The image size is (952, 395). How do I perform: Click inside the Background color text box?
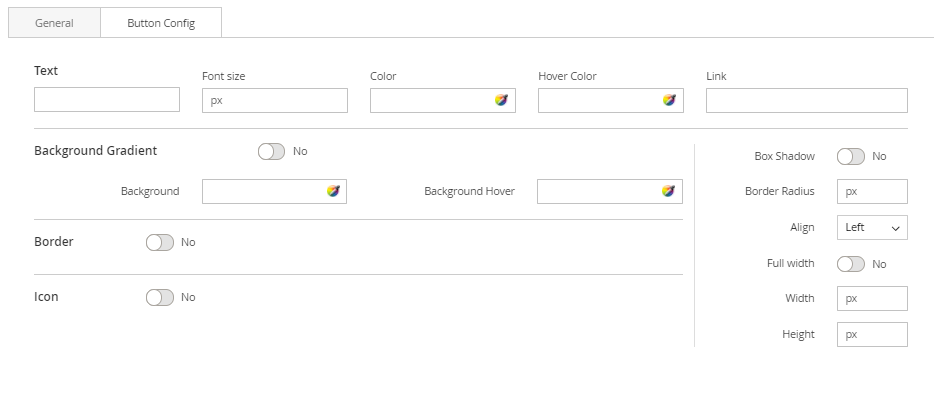click(262, 191)
